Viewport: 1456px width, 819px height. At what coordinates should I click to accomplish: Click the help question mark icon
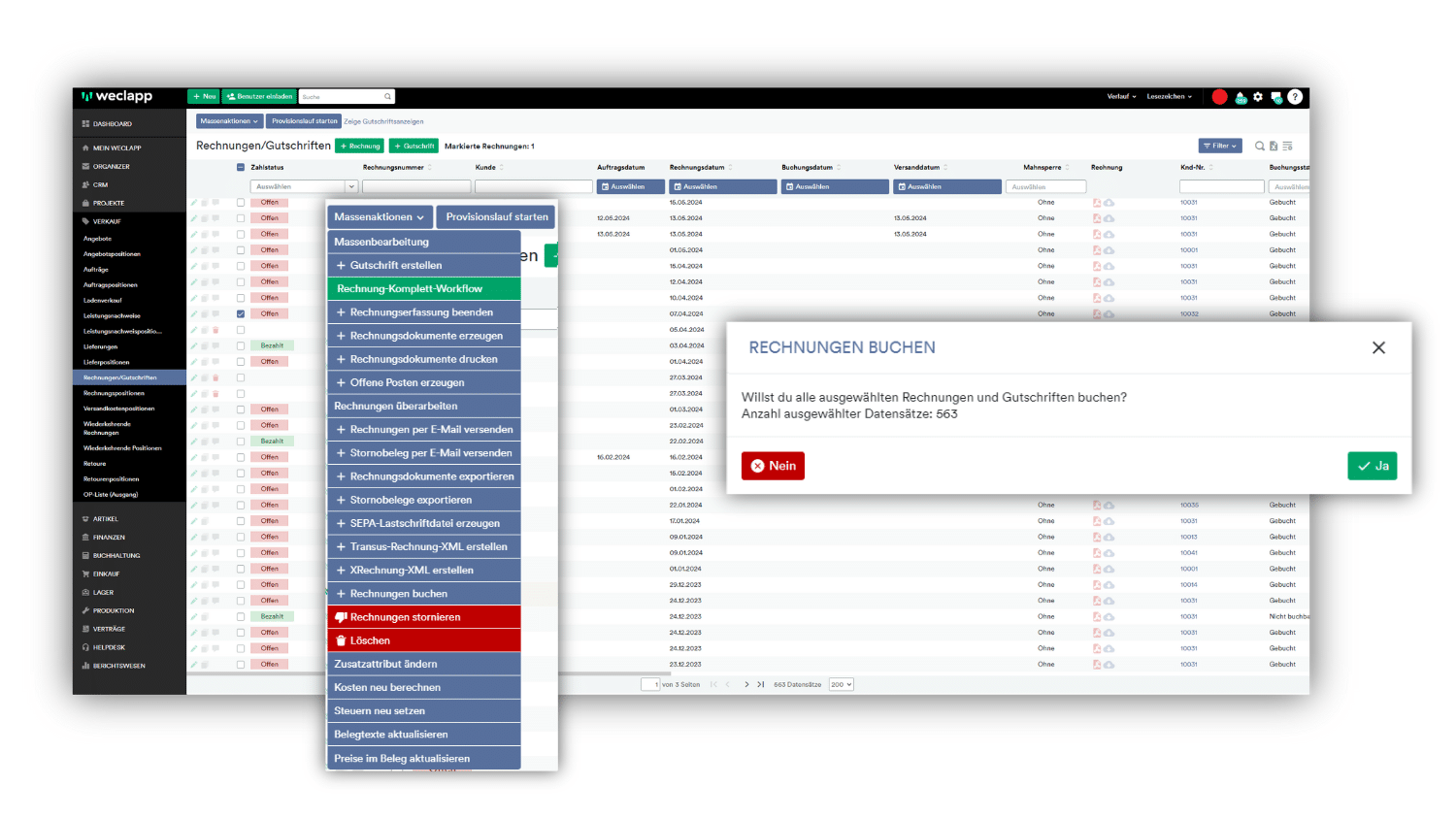pyautogui.click(x=1295, y=97)
